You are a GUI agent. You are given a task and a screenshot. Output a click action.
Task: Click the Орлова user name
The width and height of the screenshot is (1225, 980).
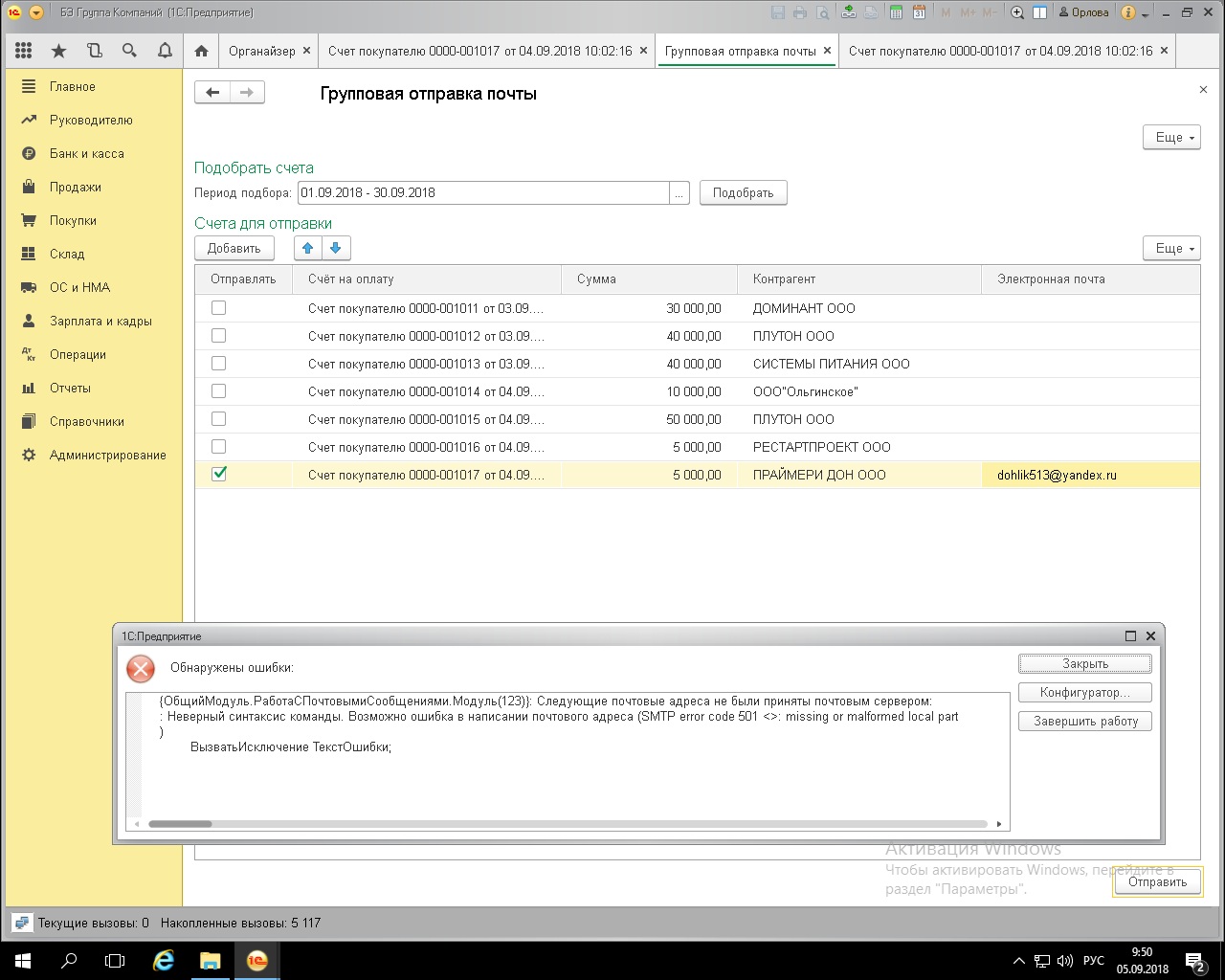(1083, 12)
